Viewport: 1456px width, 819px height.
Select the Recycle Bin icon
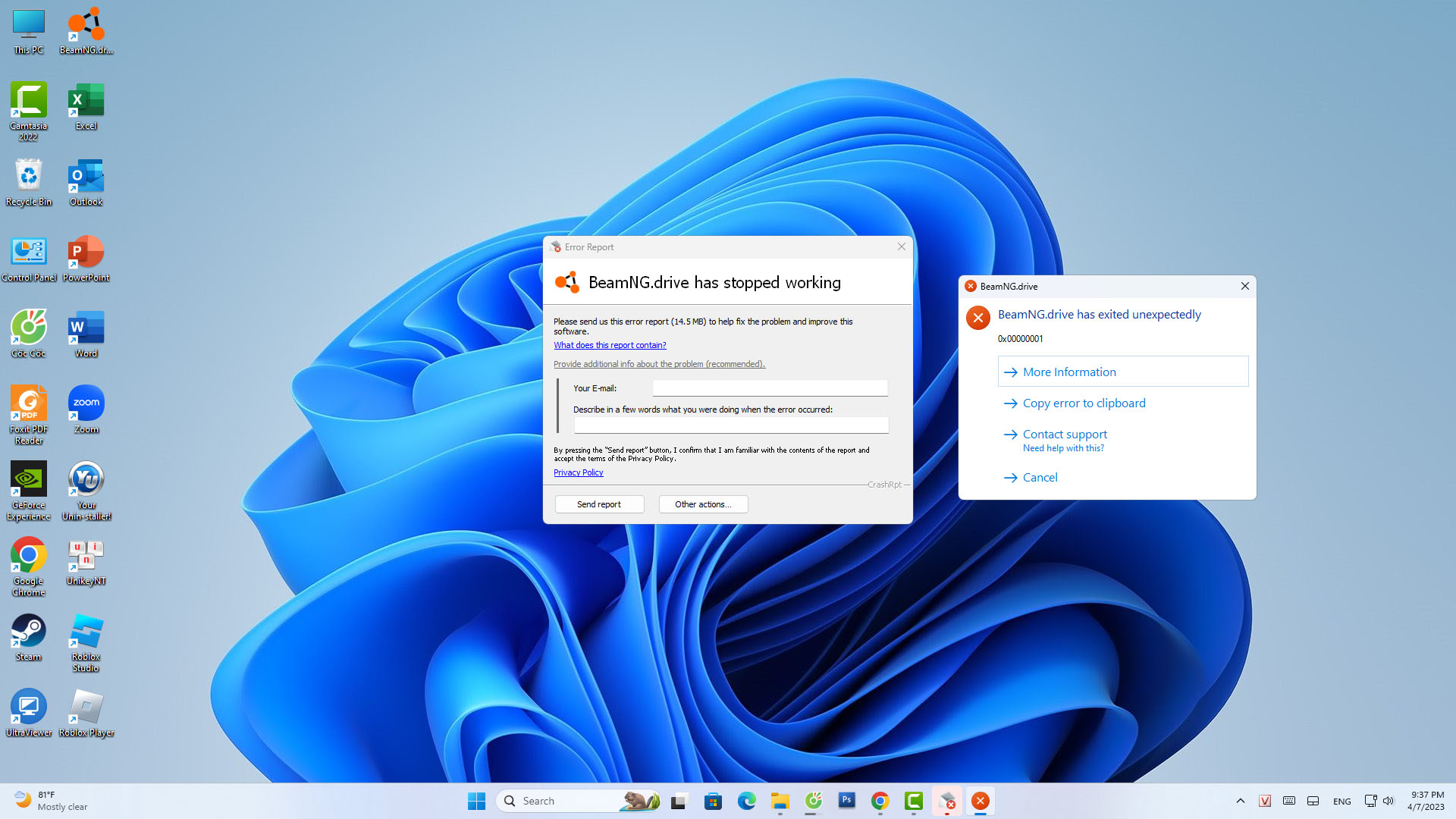pyautogui.click(x=29, y=183)
